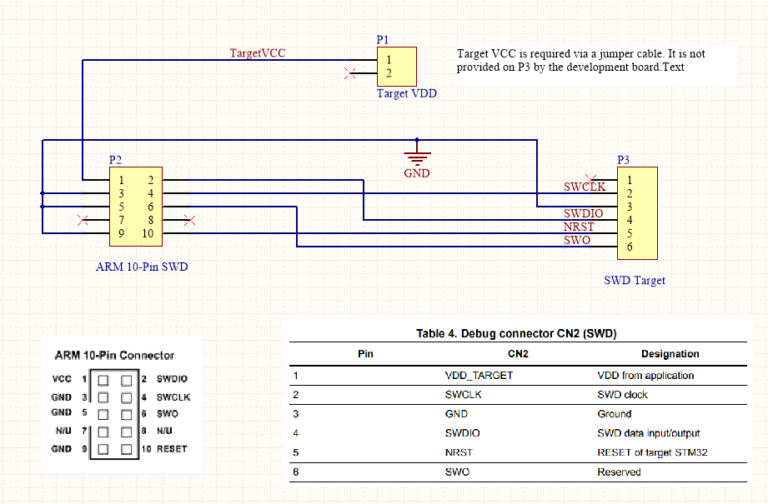Click the 'SWD clock' designation cell
Viewport: 768px width, 504px height.
pyautogui.click(x=622, y=395)
